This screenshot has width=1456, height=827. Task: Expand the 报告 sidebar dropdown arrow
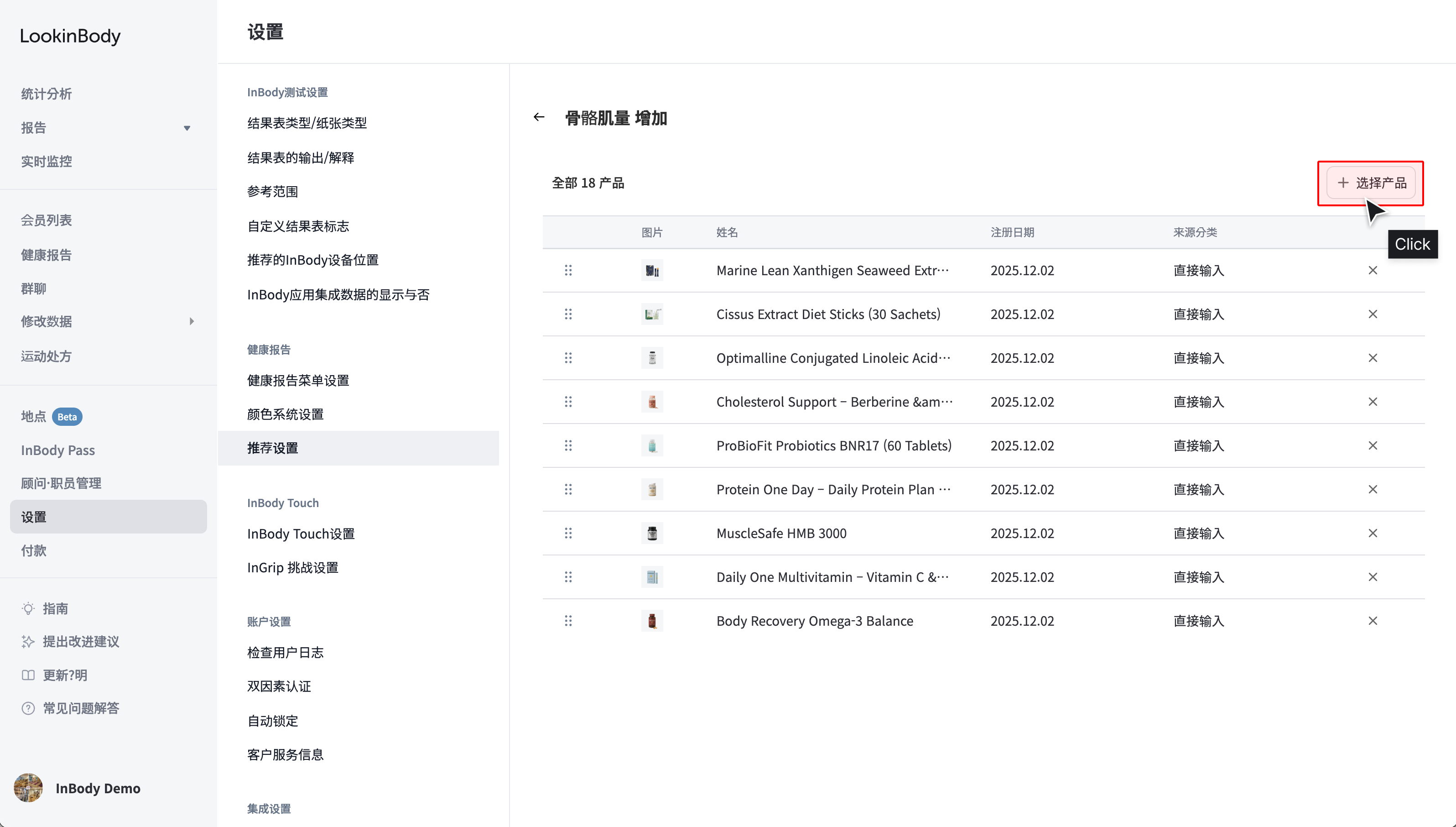187,128
